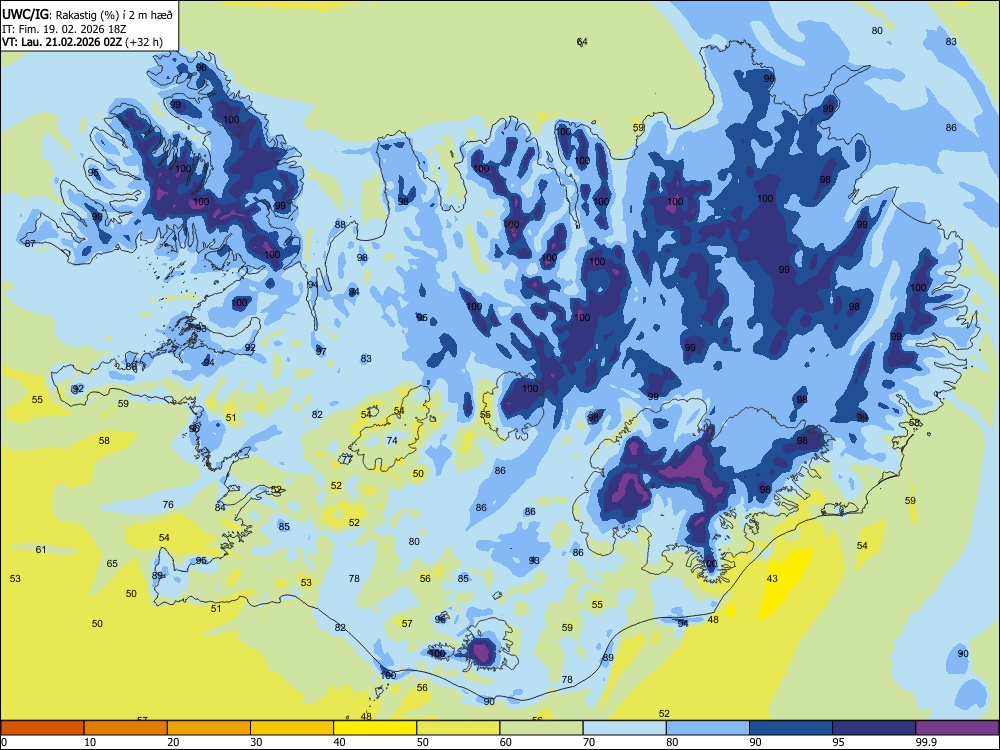Pick the 20–30 amber legend swatch
Image resolution: width=1000 pixels, height=750 pixels.
(x=209, y=728)
